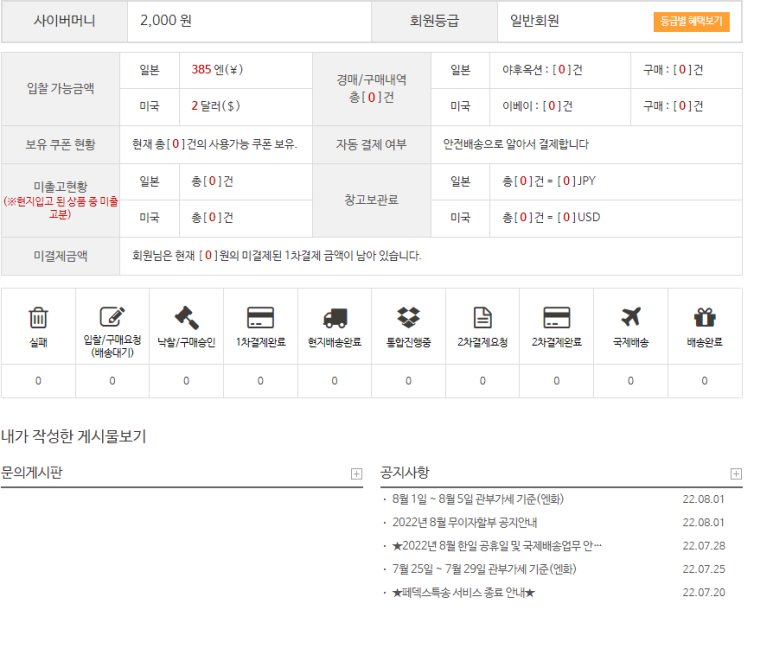
Task: Click the airplane icon for 국제배송
Action: (x=631, y=317)
